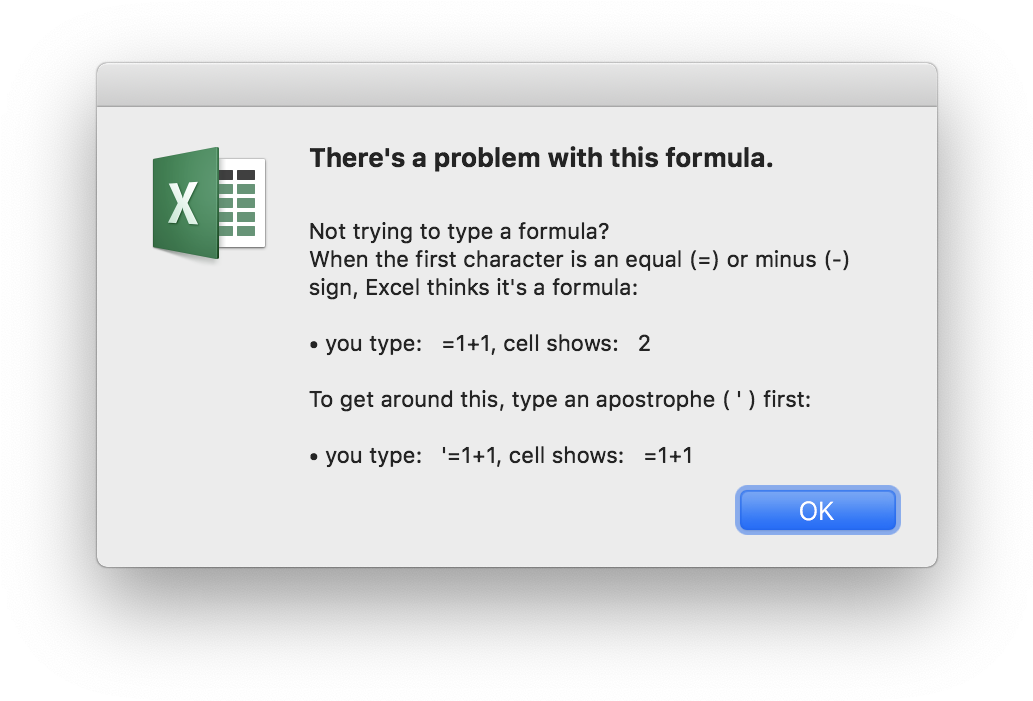Click the "To get around this" sentence

point(560,399)
